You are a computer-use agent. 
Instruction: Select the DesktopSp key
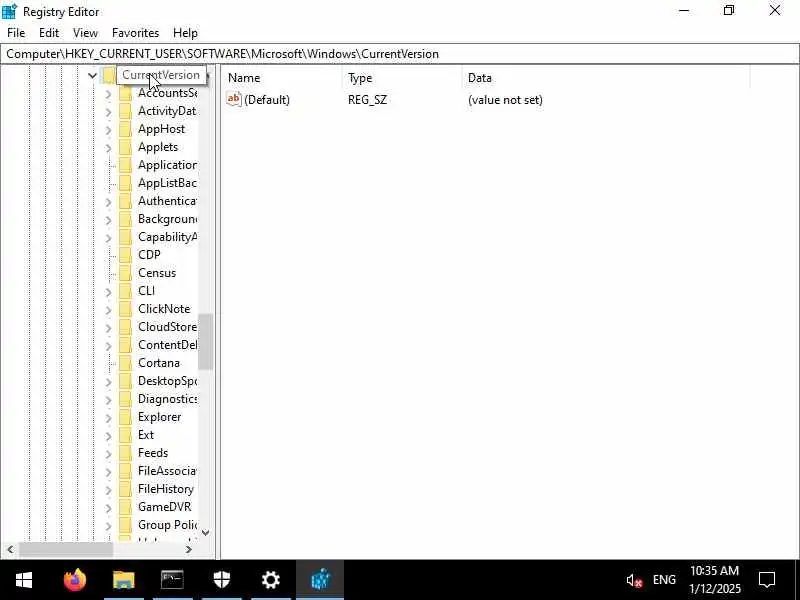click(167, 381)
